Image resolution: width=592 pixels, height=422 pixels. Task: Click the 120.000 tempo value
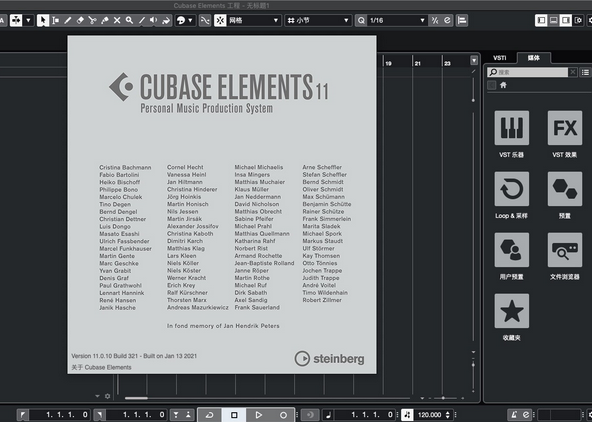tap(429, 415)
